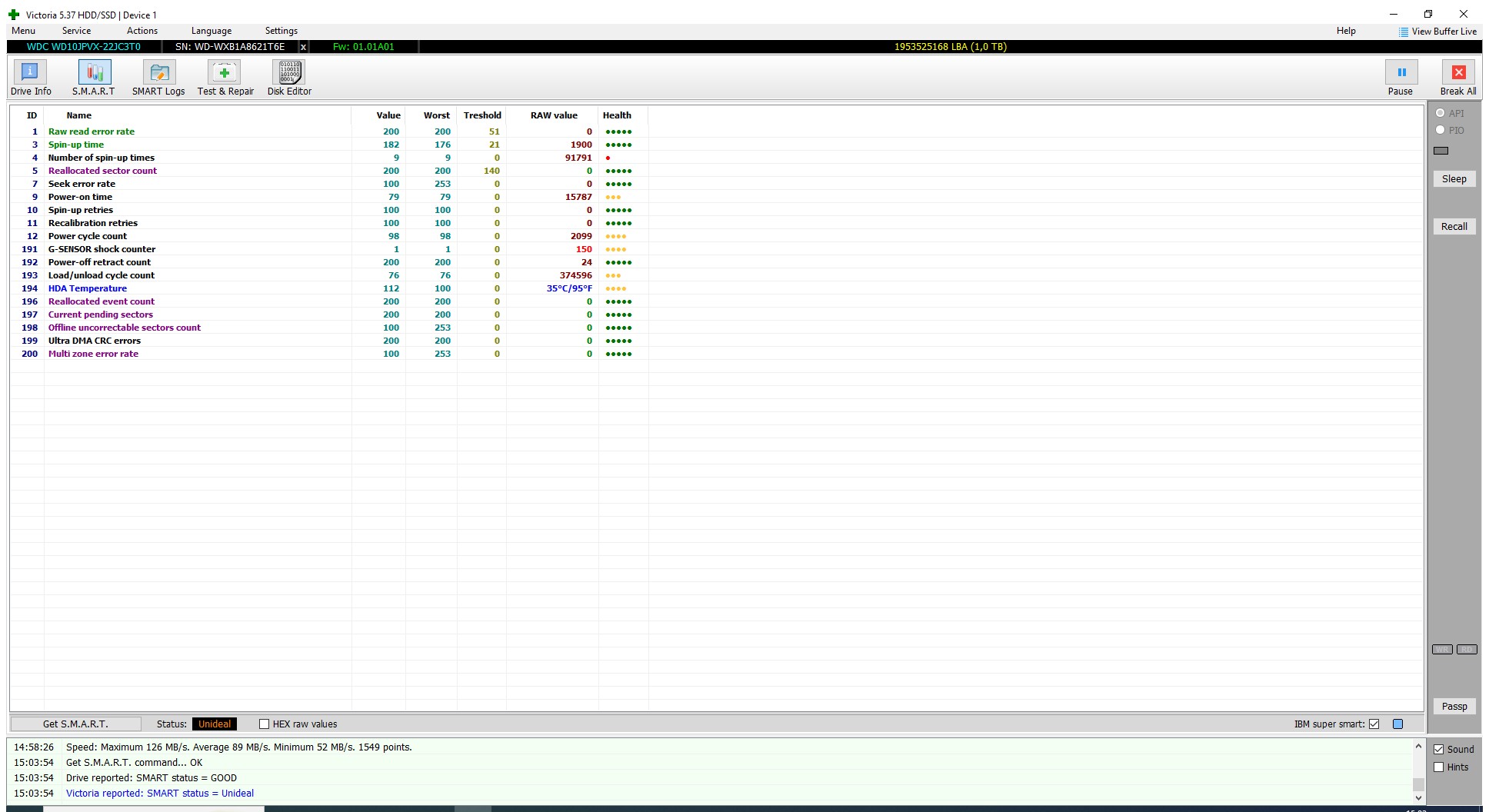
Task: Click the Name column header
Action: point(78,115)
